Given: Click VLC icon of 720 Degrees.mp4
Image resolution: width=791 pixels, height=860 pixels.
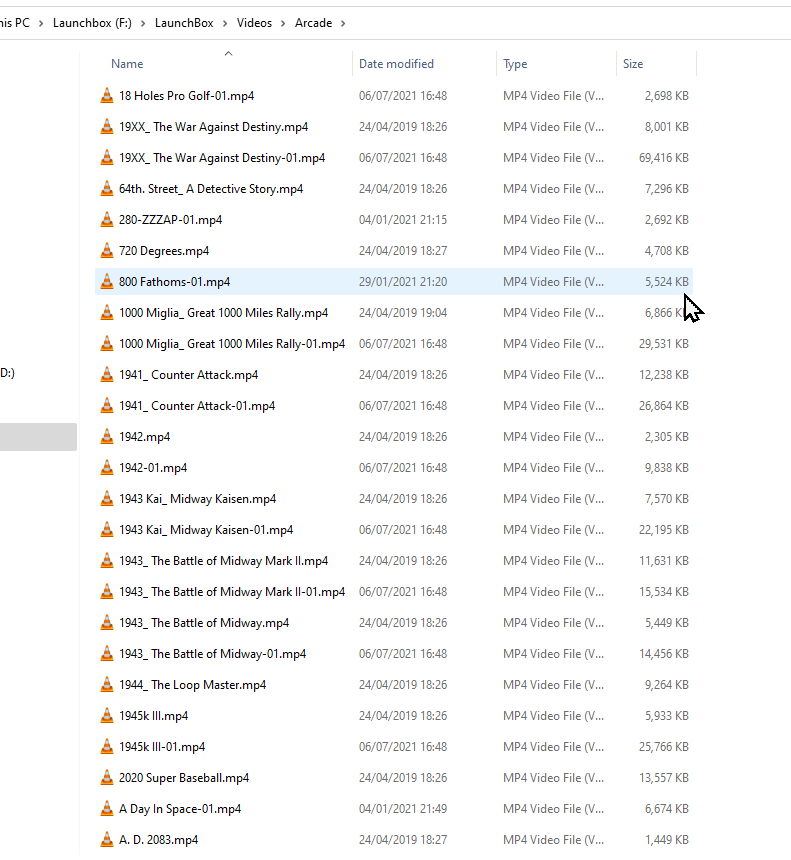Looking at the screenshot, I should coord(107,251).
